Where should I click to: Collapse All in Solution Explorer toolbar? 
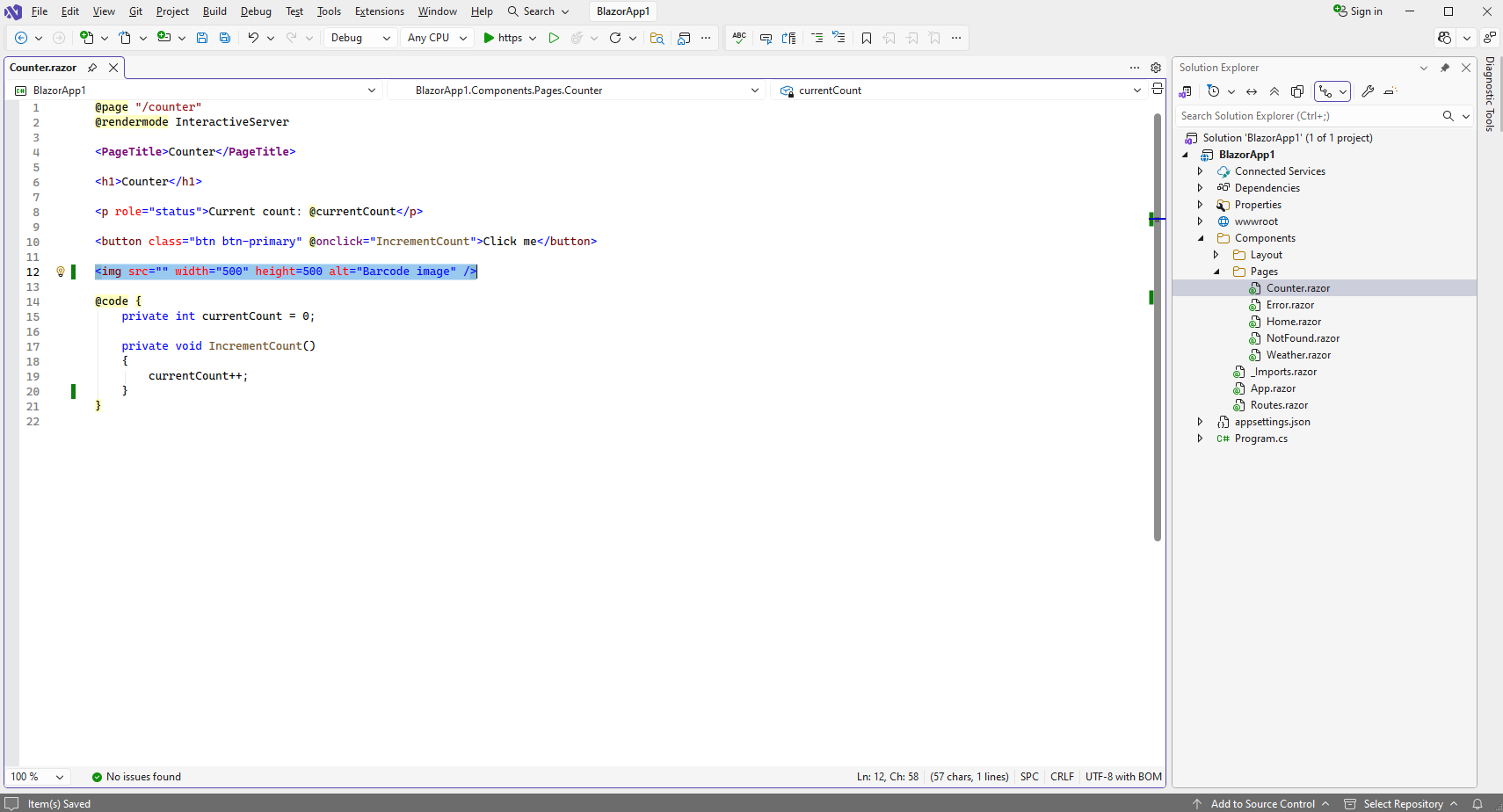1274,91
